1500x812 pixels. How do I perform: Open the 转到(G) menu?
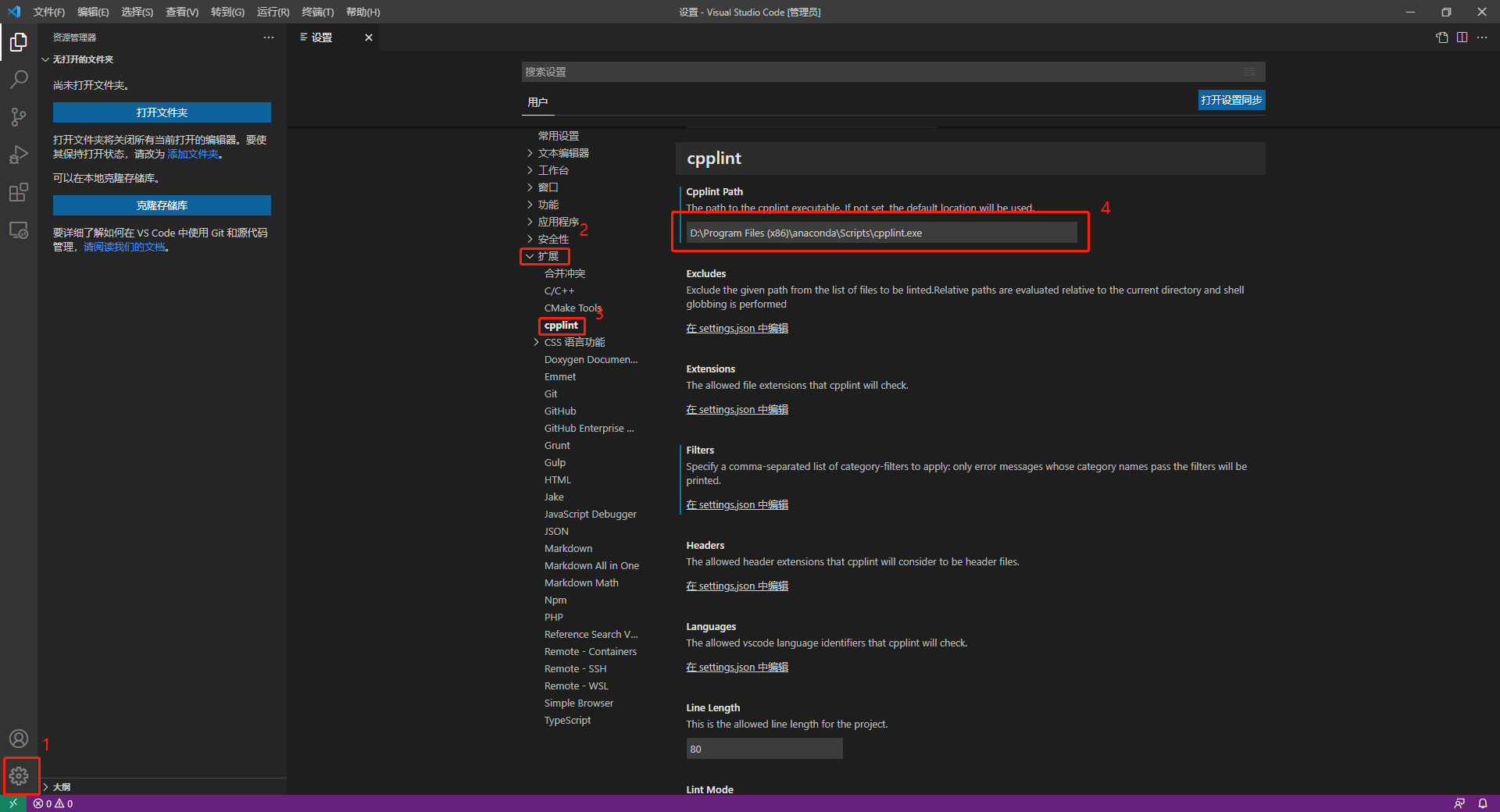227,12
